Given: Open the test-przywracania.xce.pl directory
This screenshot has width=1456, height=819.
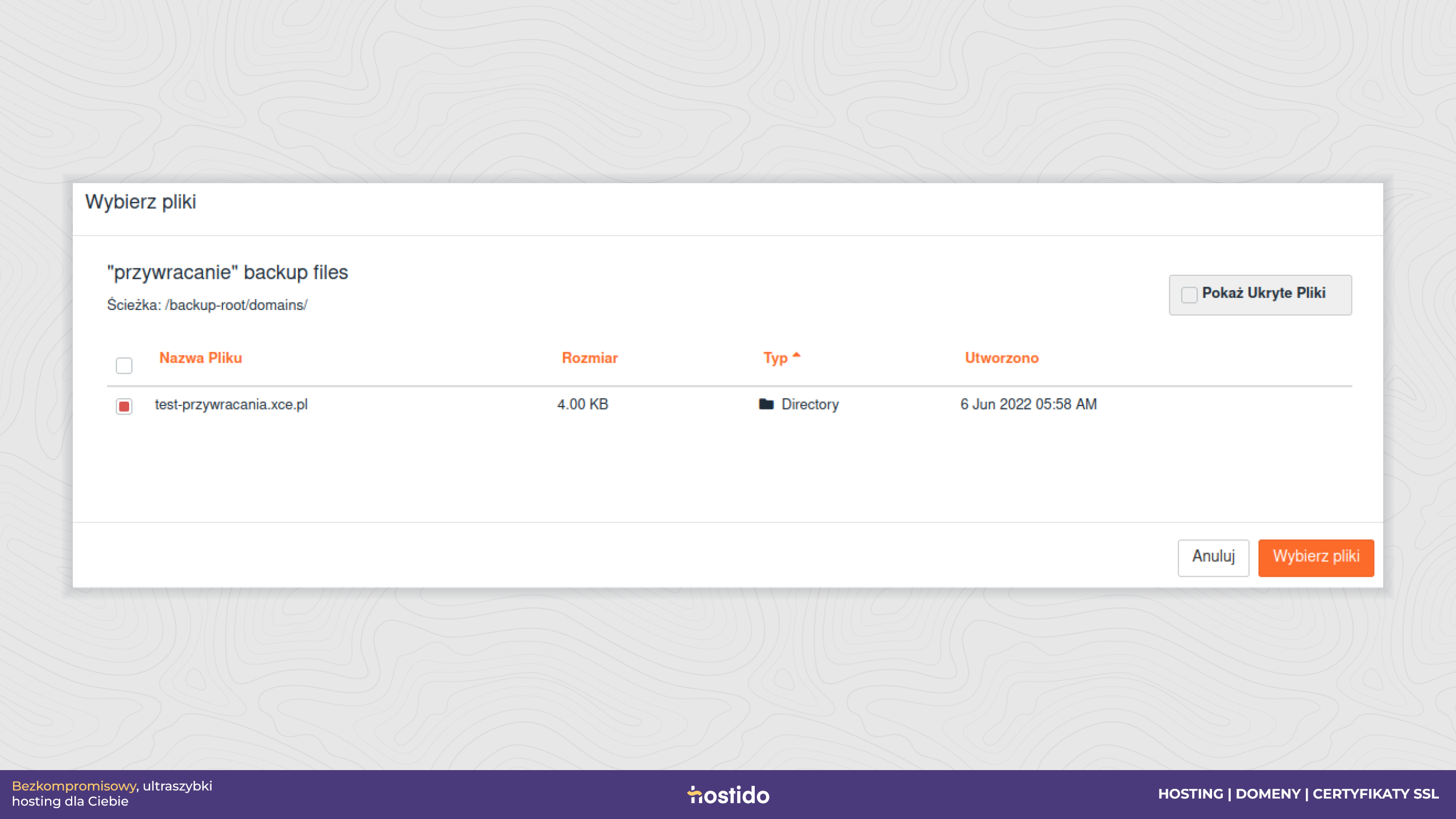Looking at the screenshot, I should point(231,404).
